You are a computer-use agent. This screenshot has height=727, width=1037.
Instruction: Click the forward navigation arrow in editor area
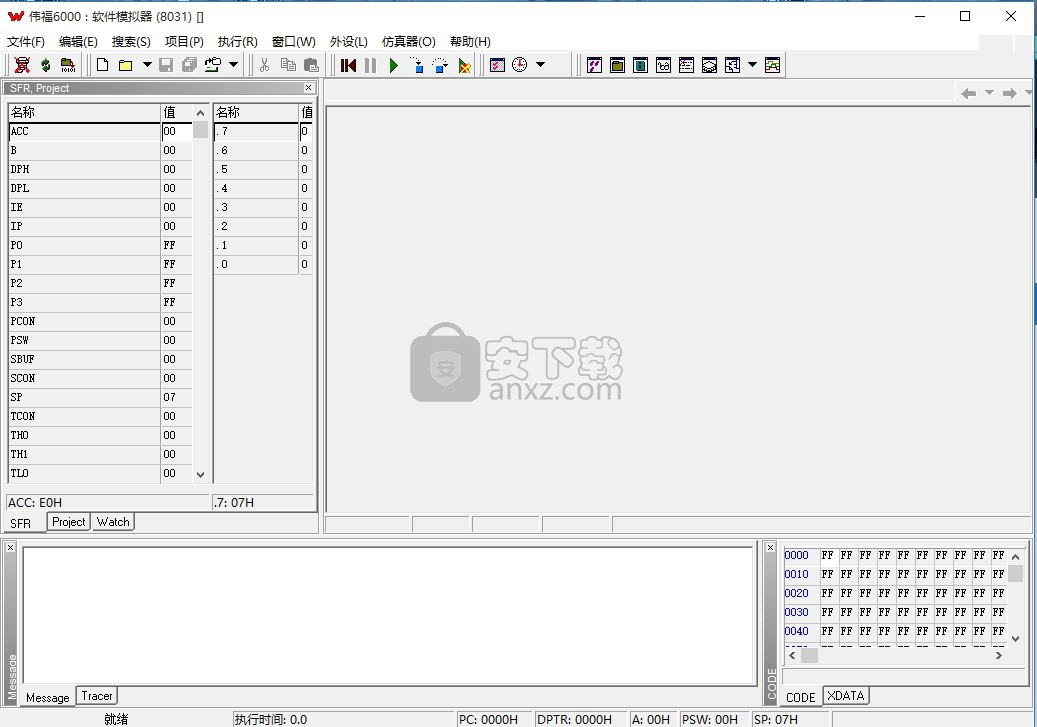coord(1009,93)
